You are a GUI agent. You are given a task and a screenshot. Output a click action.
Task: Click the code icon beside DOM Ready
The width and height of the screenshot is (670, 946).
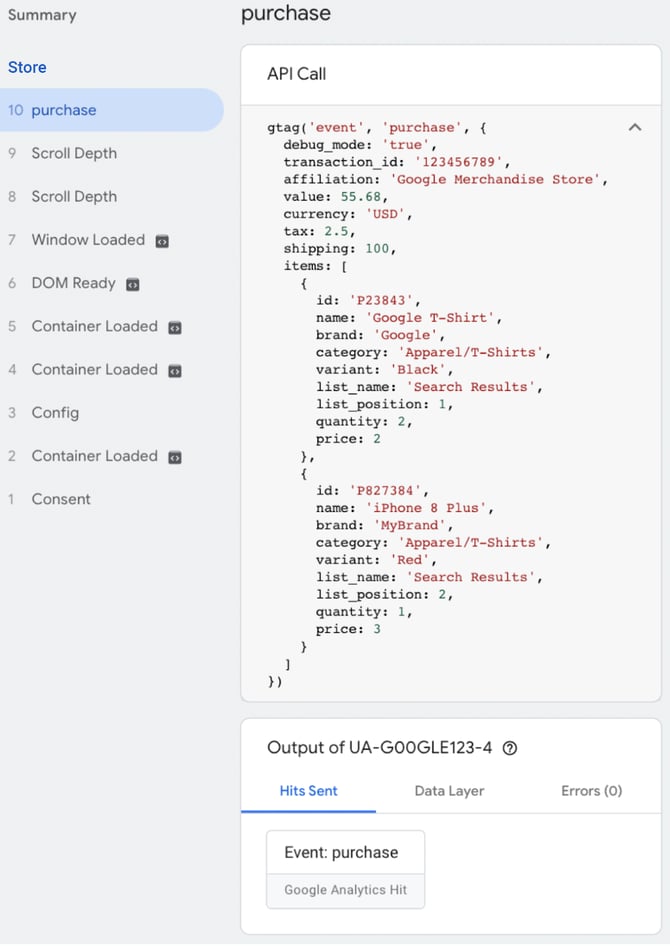coord(133,284)
